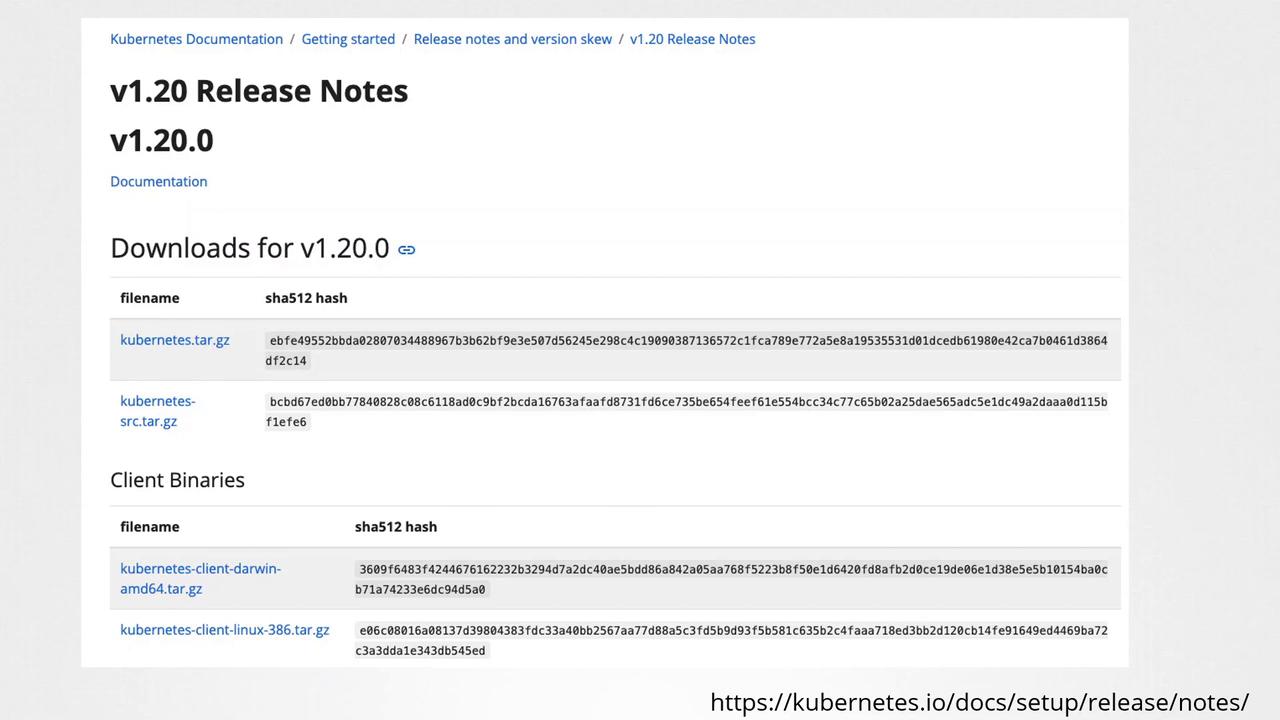Download the kubernetes-src.tar.gz file
Screen dimensions: 1280x720
pyautogui.click(x=157, y=411)
